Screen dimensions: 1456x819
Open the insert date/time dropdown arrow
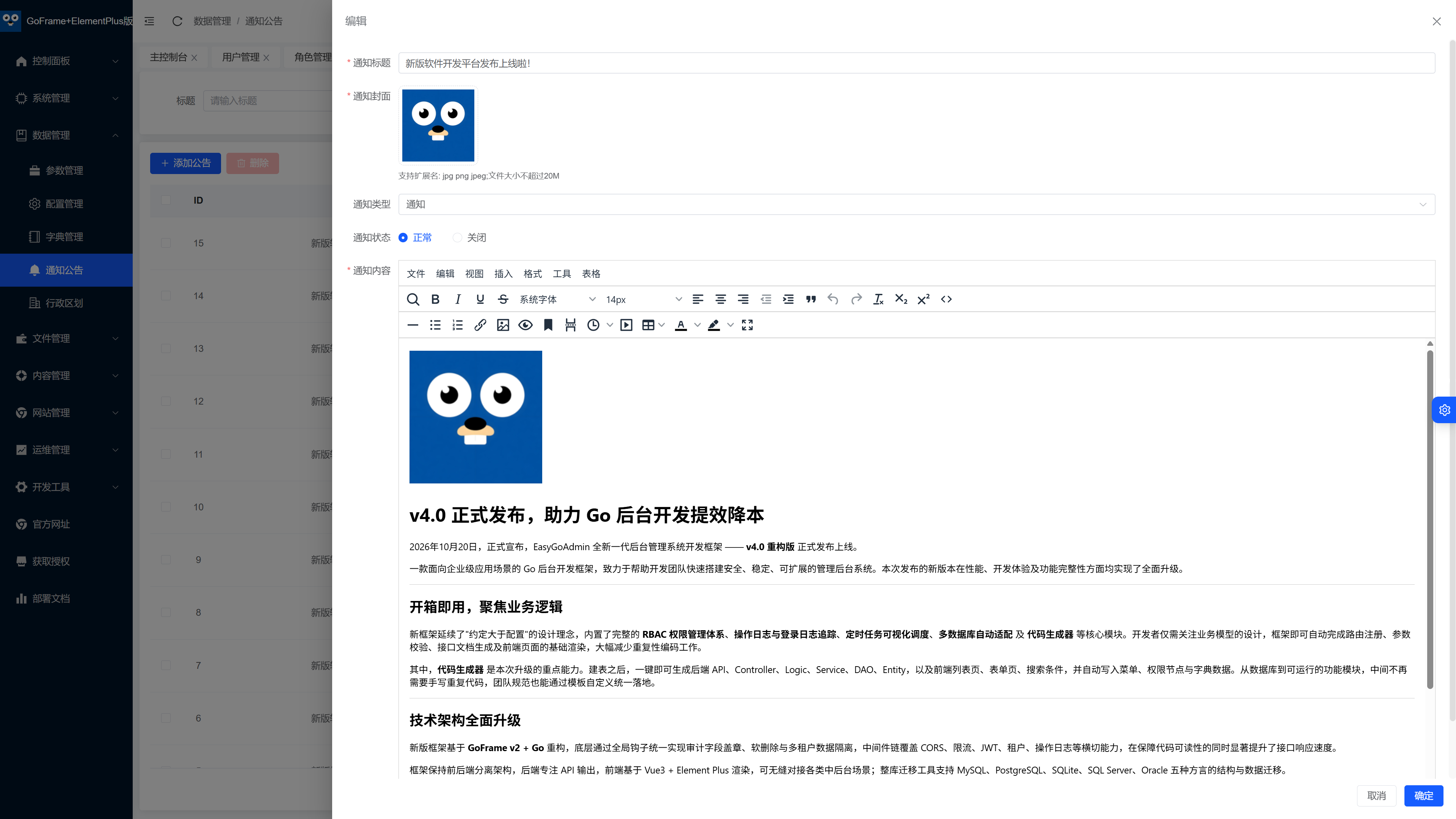click(610, 325)
